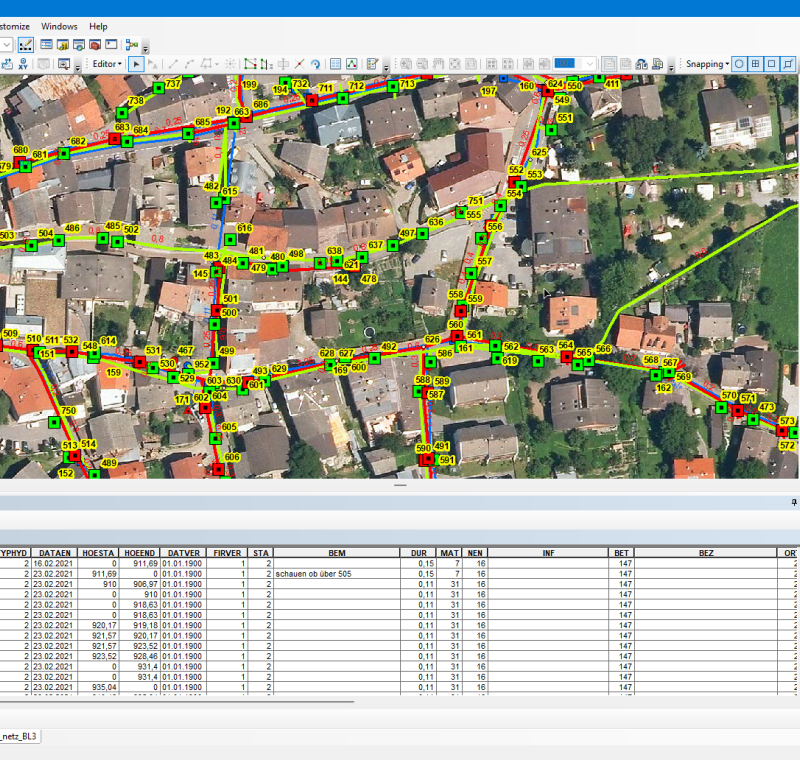800x760 pixels.
Task: Select the Edit tool arrow
Action: [137, 64]
